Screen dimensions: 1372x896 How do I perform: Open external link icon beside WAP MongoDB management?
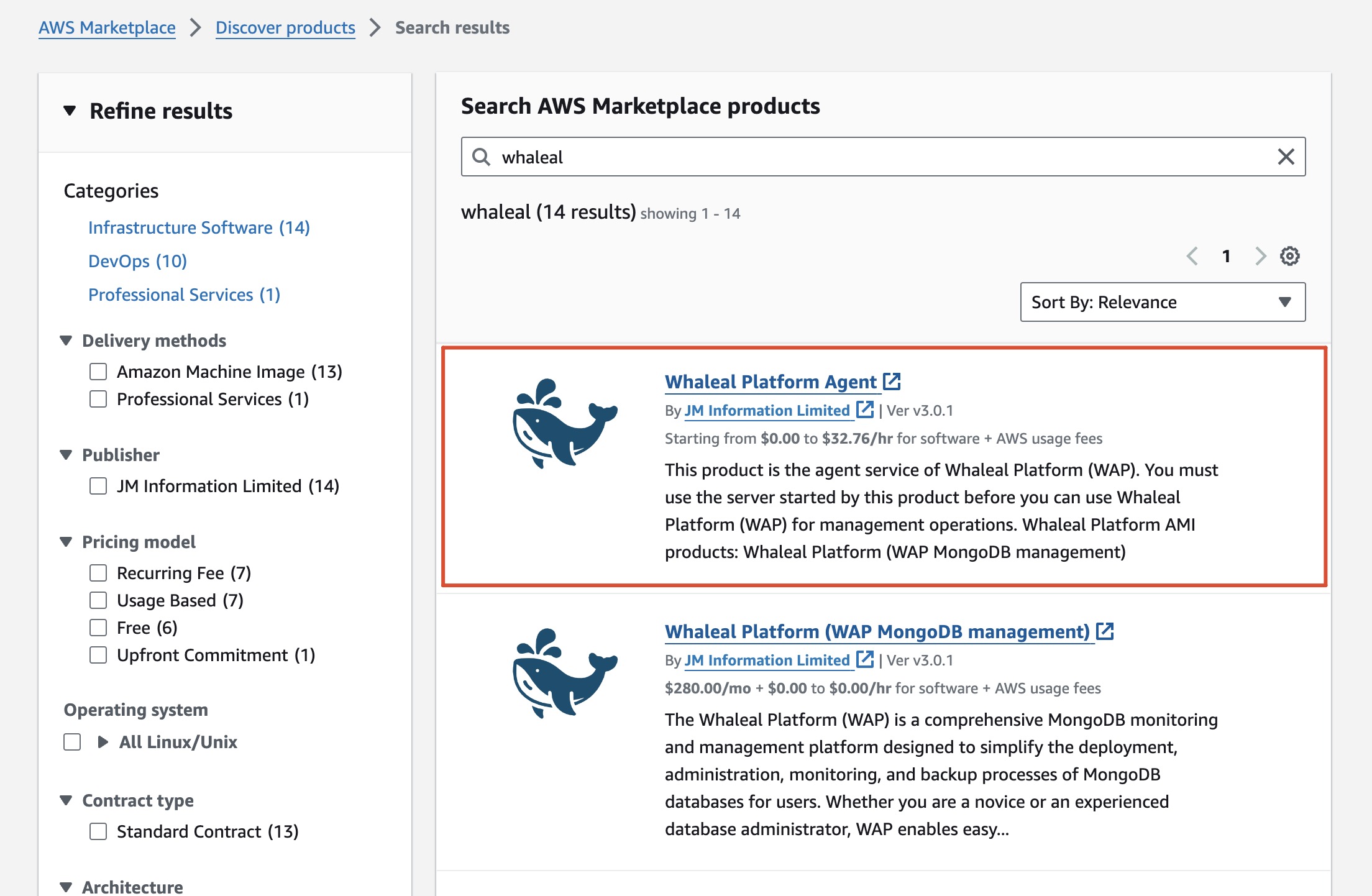tap(1105, 631)
